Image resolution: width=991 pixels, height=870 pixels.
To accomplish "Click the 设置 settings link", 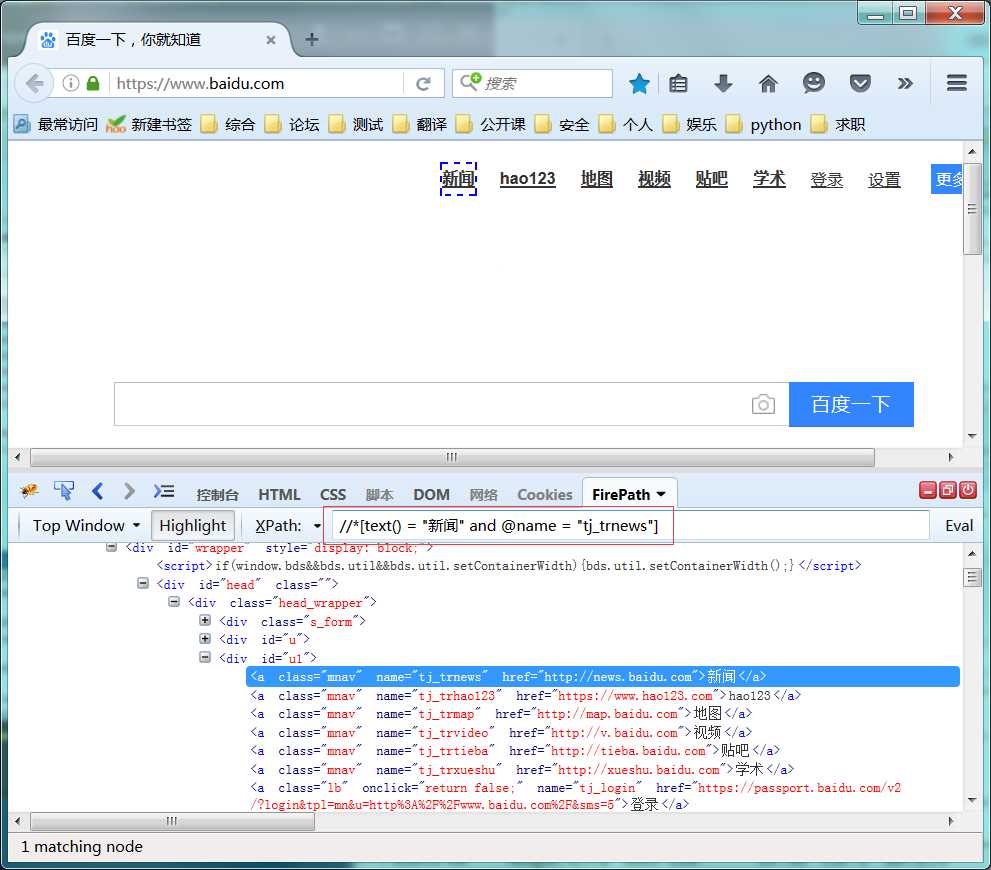I will (884, 180).
